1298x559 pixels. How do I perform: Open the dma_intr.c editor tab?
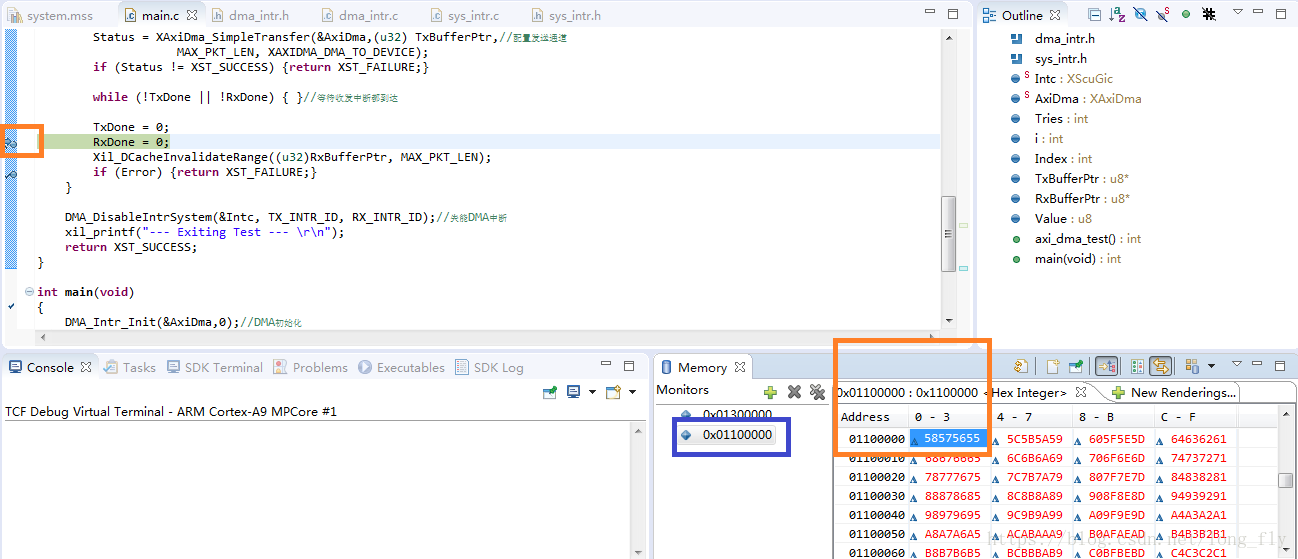coord(359,15)
